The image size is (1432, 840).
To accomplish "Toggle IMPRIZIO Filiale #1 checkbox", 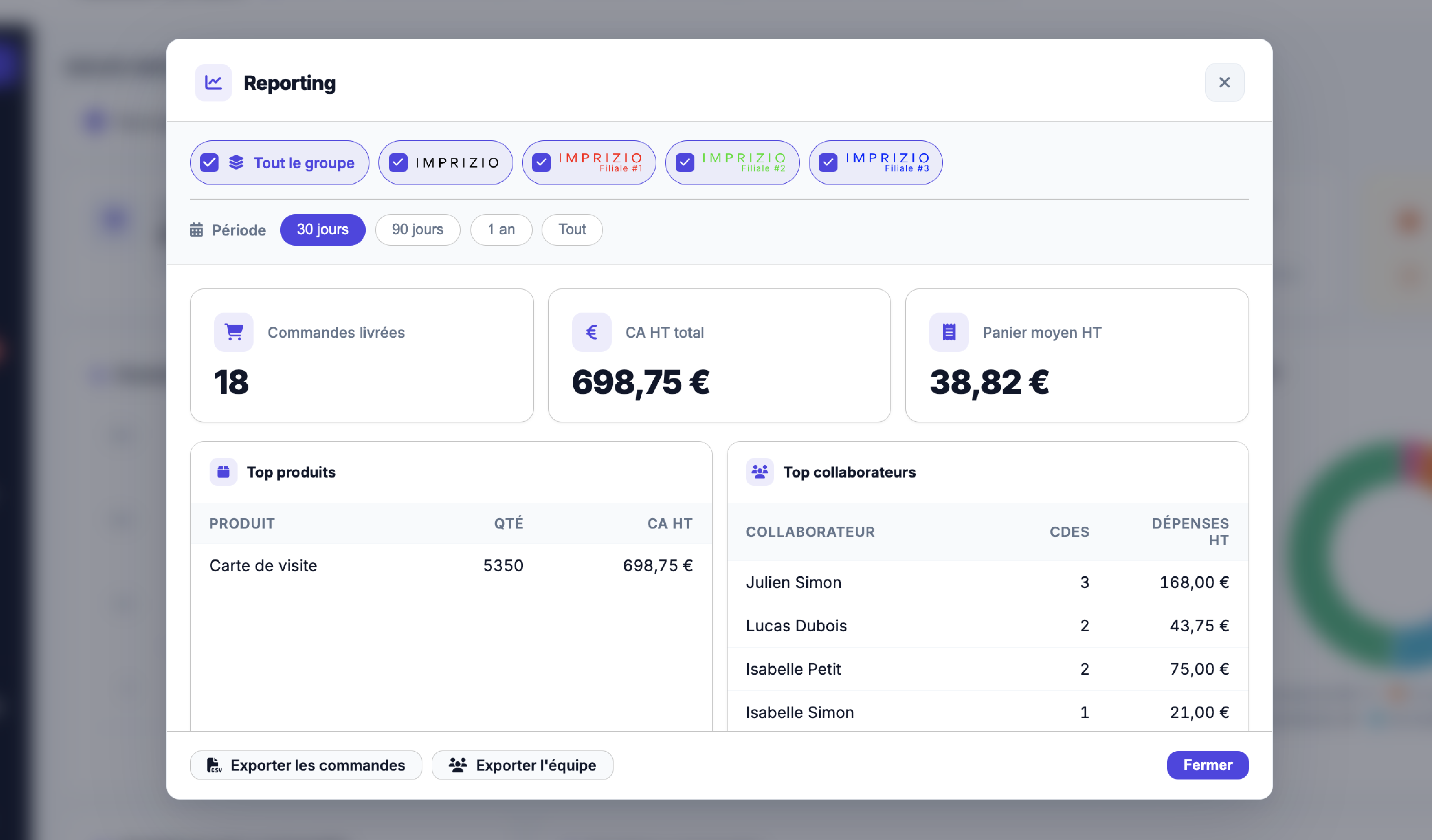I will coord(541,163).
